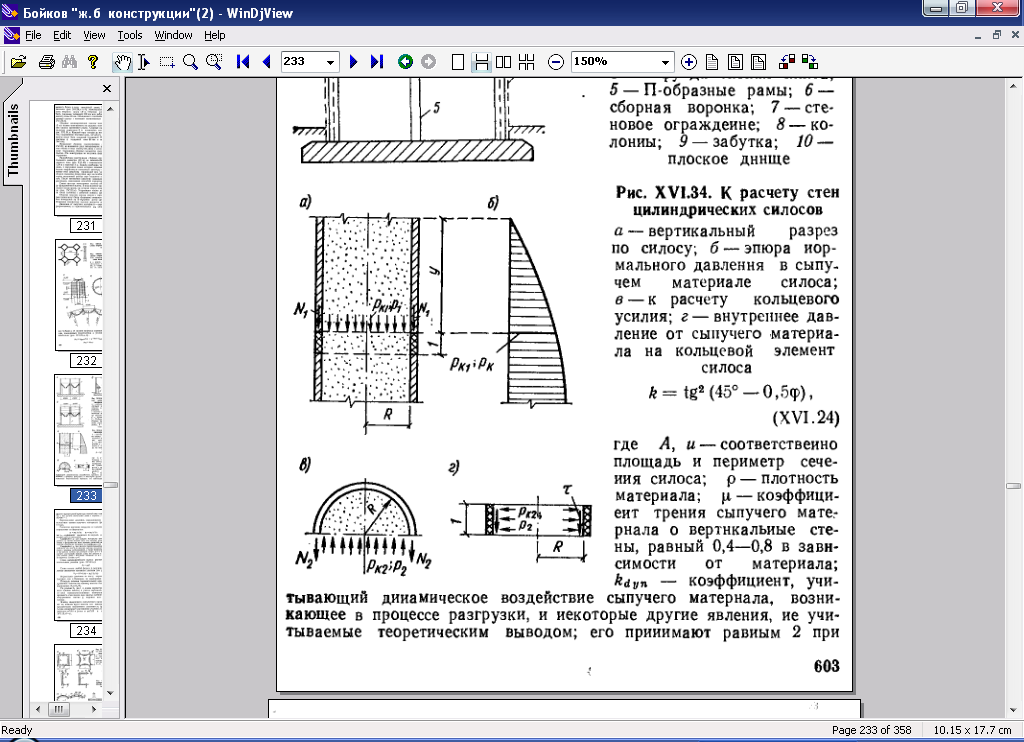Click the vertical scrollbar thumb of document
This screenshot has height=742, width=1024.
1014,486
